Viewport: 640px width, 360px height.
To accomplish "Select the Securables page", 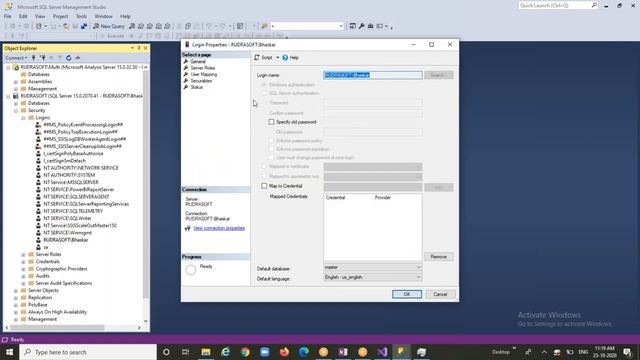I will point(201,81).
